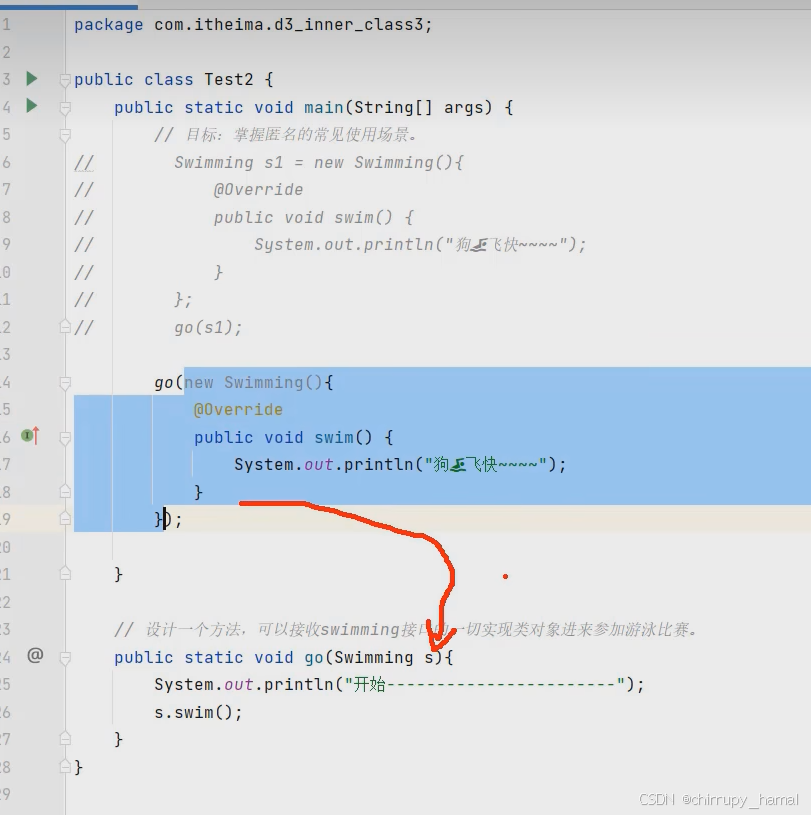Click the 'go' method name in its declaration
811x815 pixels.
[314, 658]
